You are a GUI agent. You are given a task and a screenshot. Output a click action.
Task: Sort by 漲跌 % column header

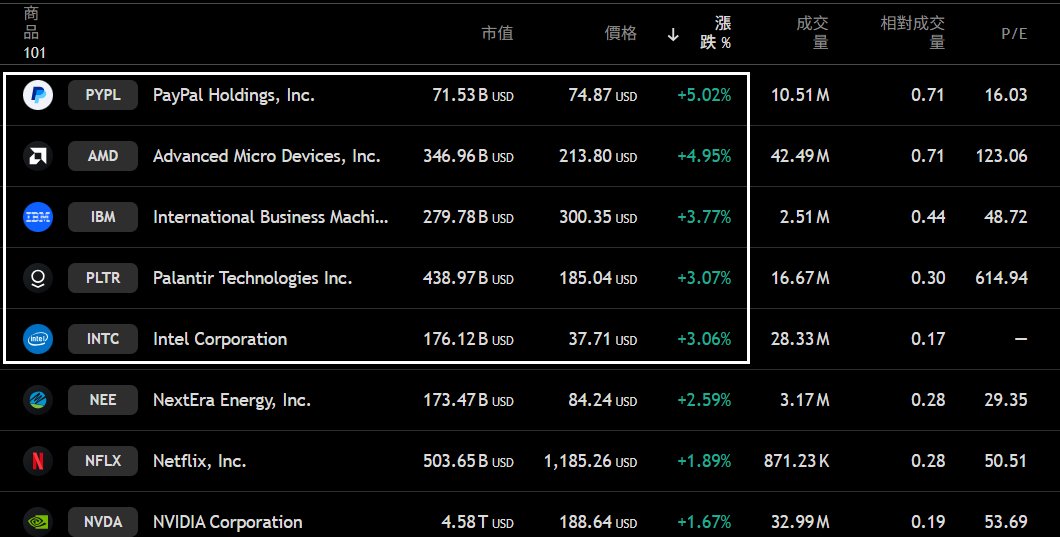pos(715,33)
